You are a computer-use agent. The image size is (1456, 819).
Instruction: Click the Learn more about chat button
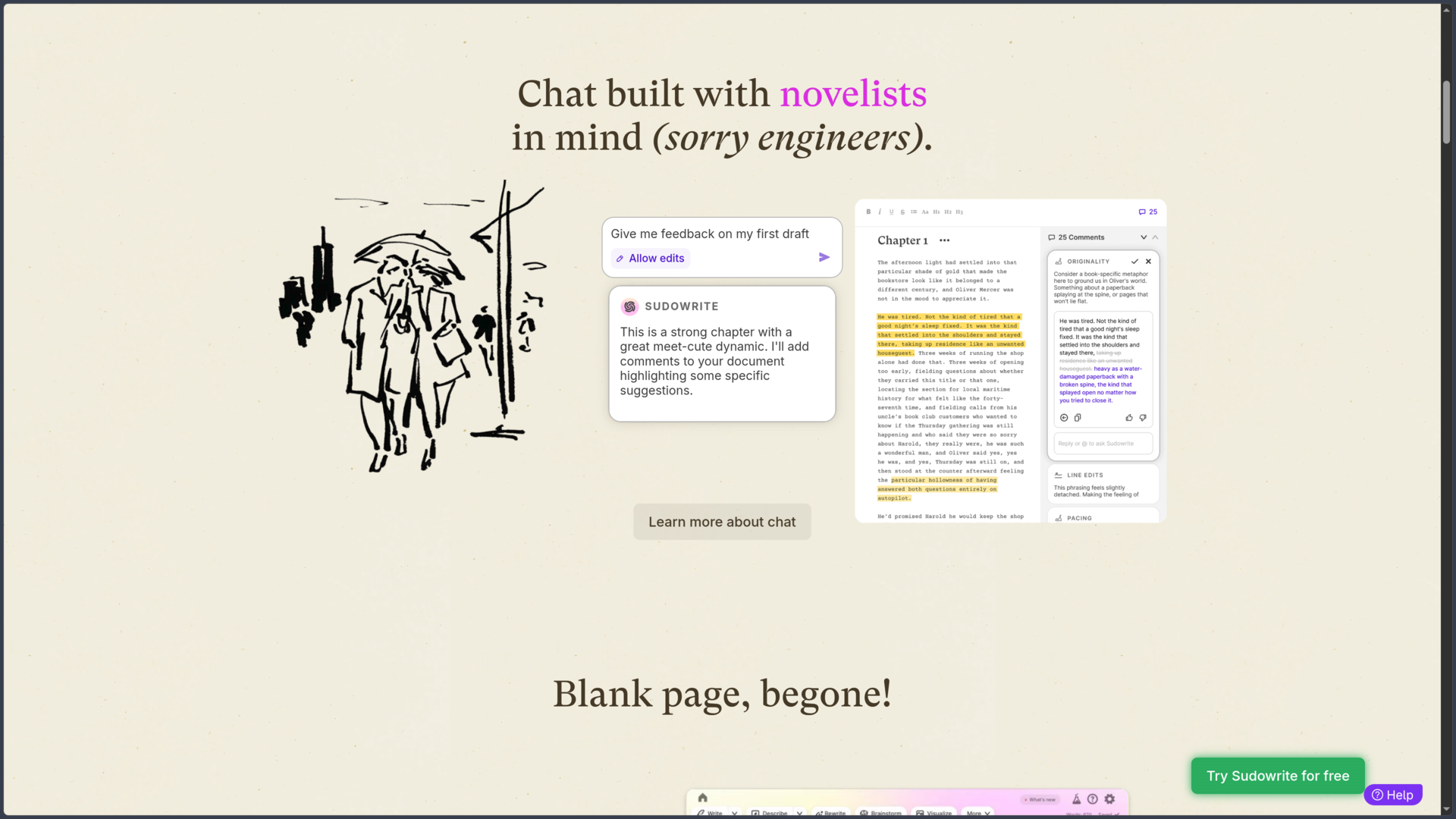722,522
